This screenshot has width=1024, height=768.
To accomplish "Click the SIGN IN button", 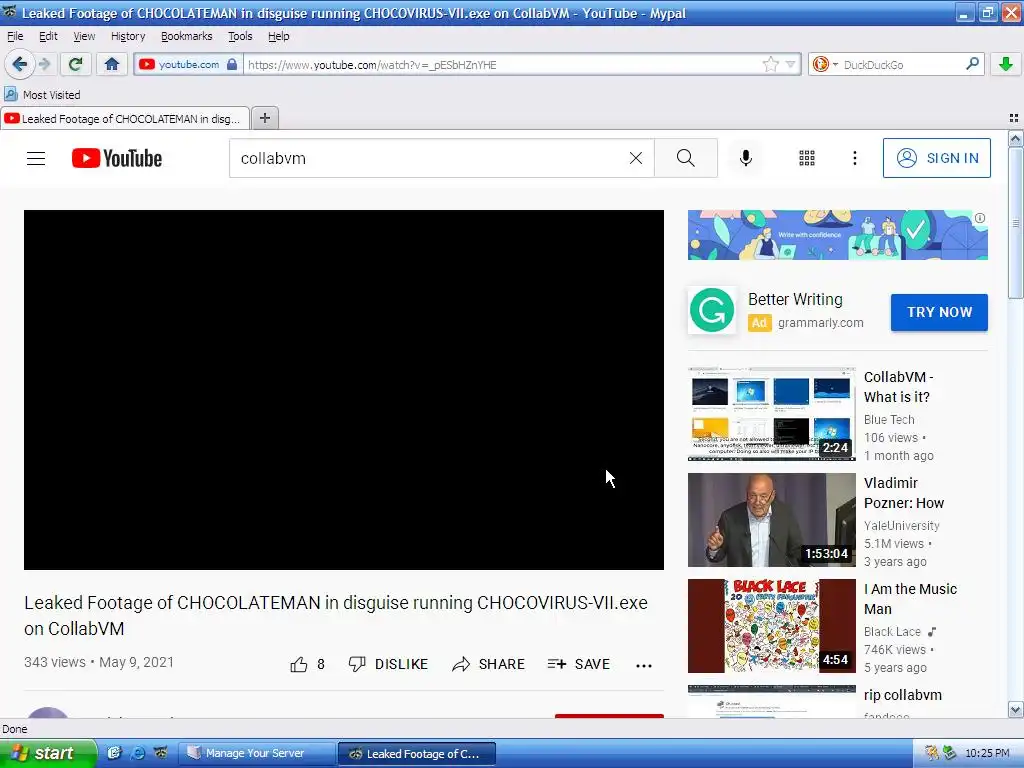I will 936,158.
